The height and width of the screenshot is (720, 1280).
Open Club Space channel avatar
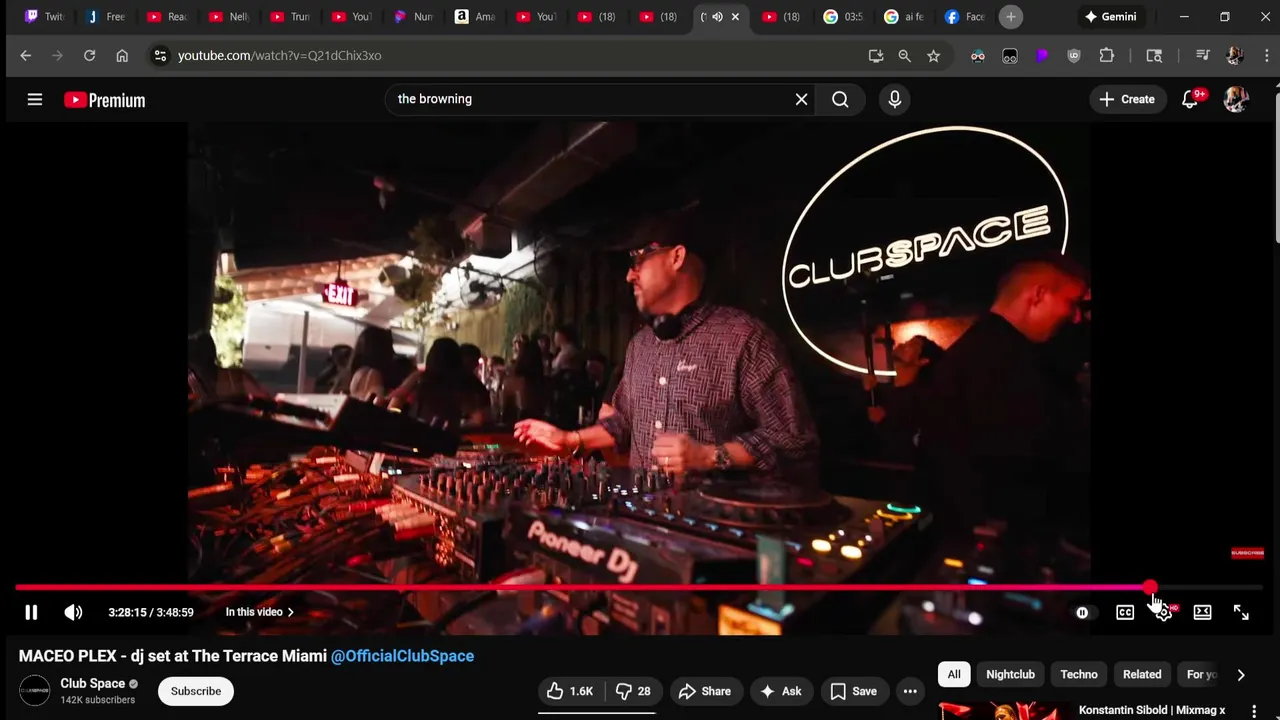(x=35, y=691)
